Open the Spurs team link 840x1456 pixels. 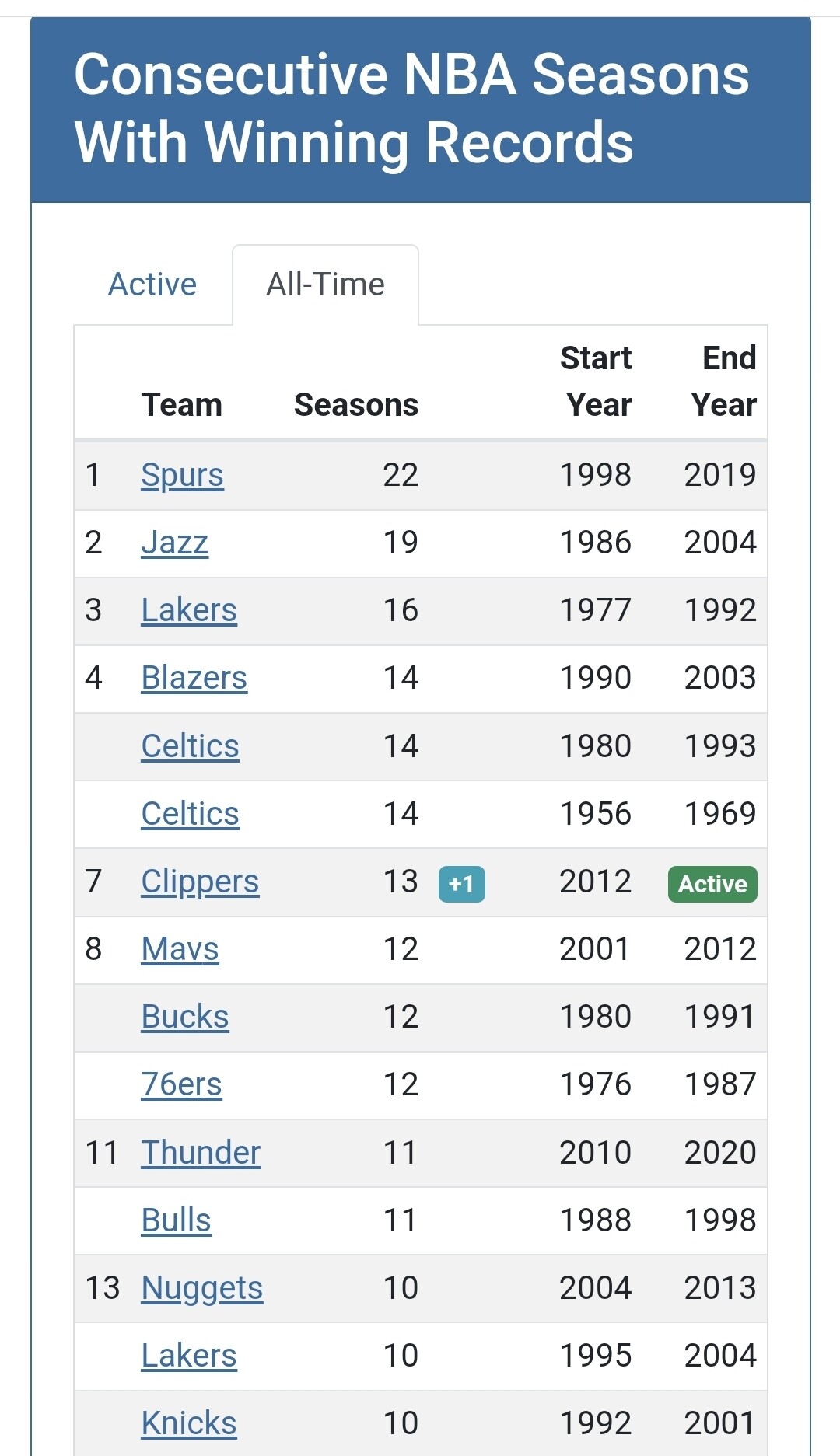tap(182, 475)
